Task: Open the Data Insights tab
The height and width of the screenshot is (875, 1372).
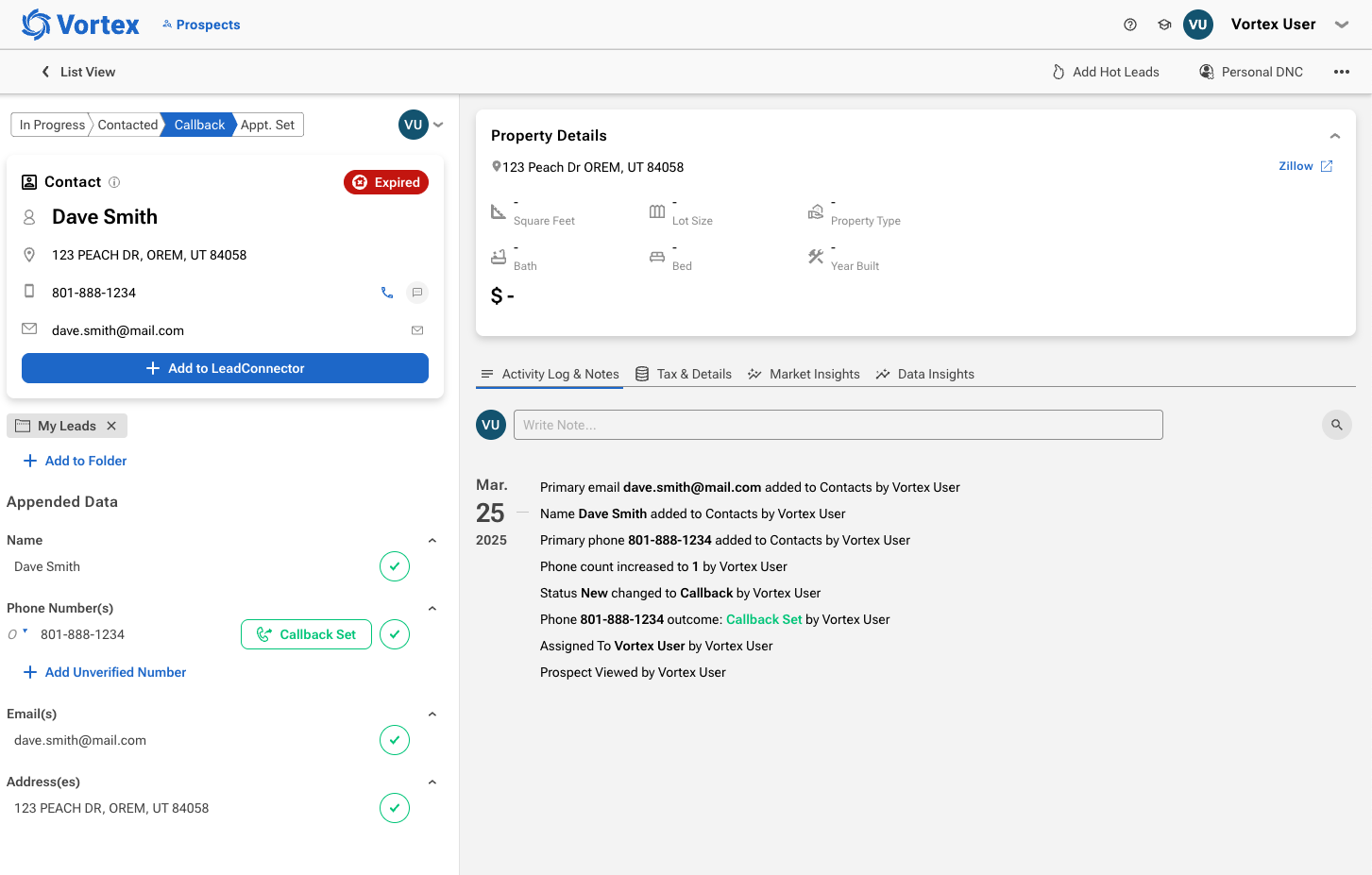Action: 925,374
